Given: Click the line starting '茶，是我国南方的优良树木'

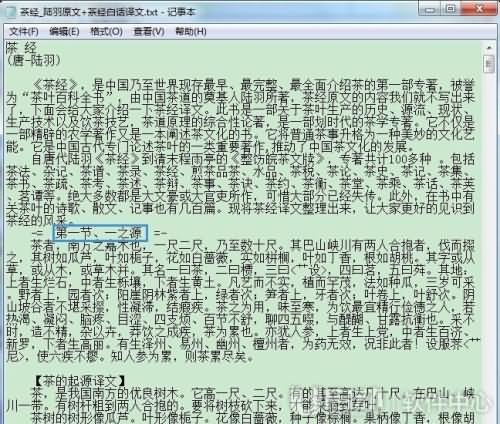Looking at the screenshot, I should coord(253,393).
